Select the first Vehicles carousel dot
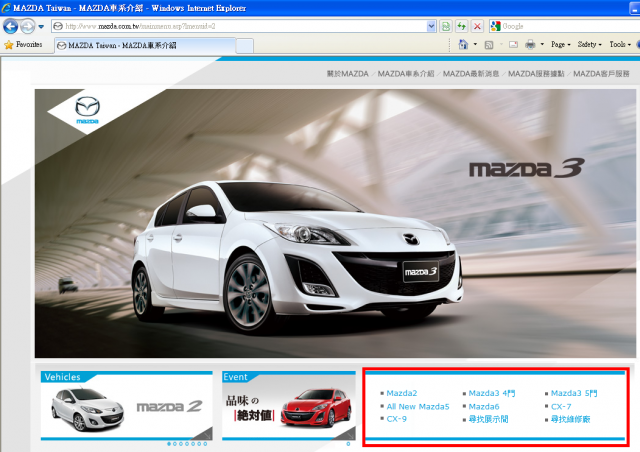The width and height of the screenshot is (640, 452). [169, 444]
